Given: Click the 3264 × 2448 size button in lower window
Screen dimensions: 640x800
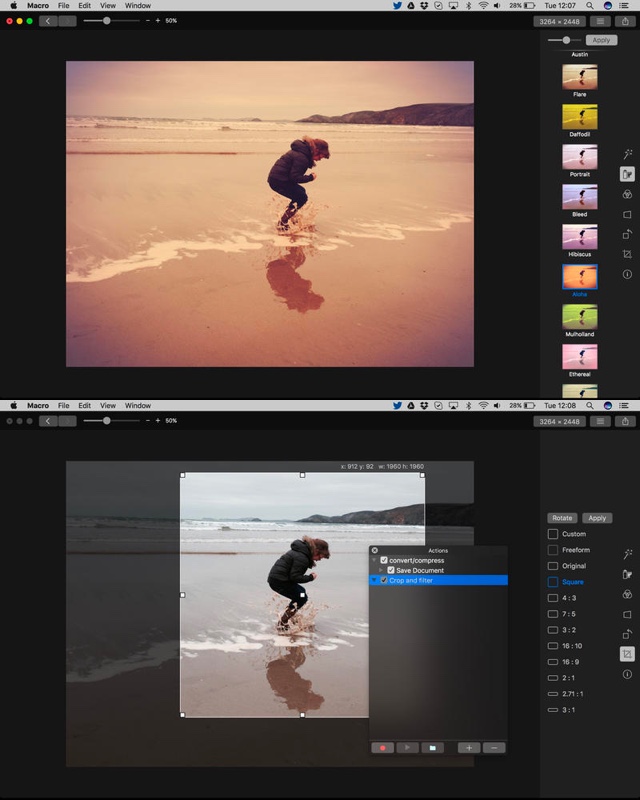Looking at the screenshot, I should [x=559, y=421].
